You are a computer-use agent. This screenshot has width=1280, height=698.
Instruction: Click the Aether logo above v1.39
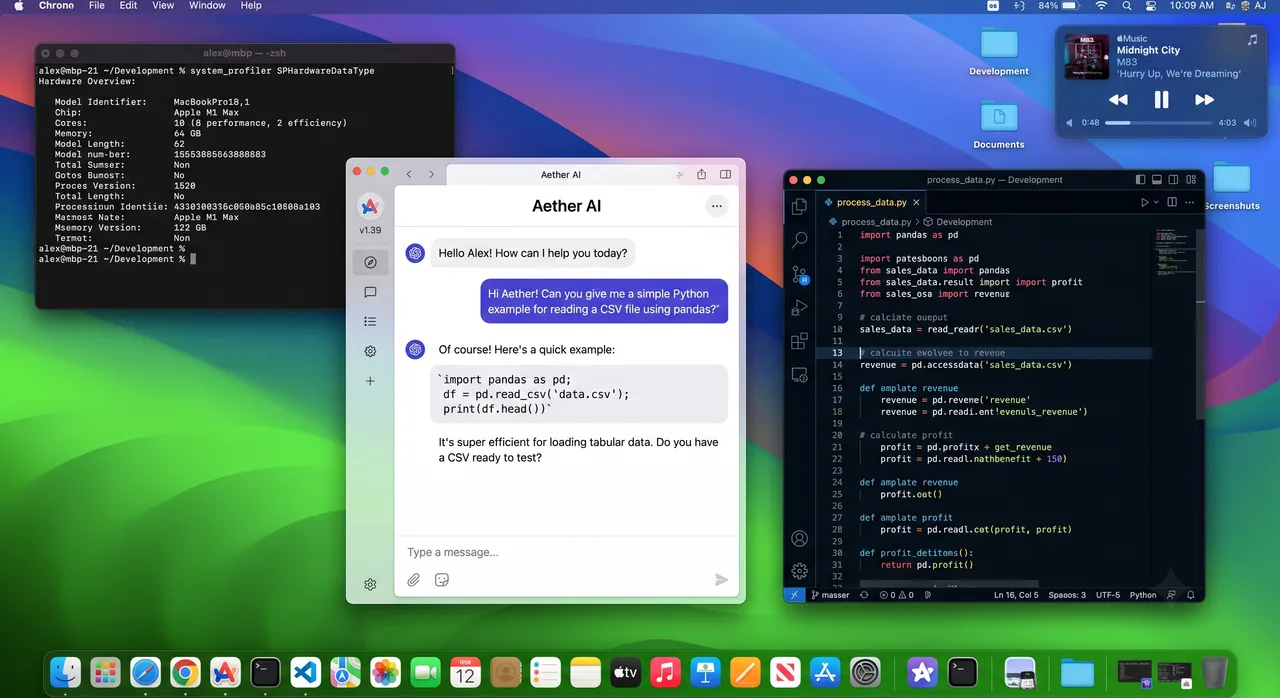370,207
